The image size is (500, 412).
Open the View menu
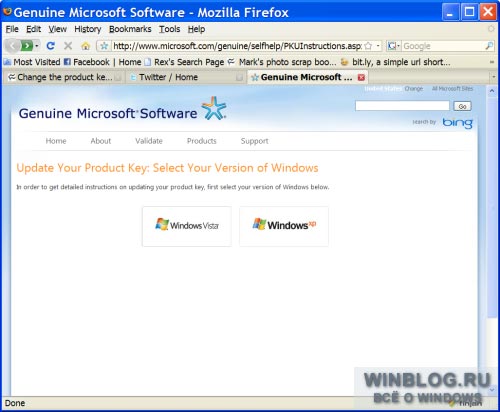[57, 29]
